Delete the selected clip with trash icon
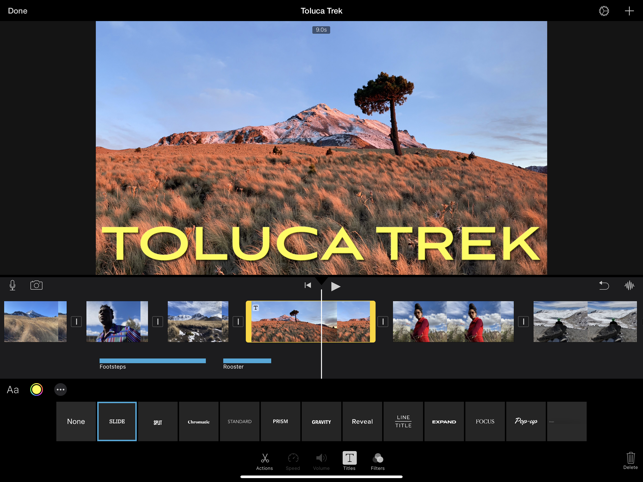This screenshot has width=643, height=482. 631,461
